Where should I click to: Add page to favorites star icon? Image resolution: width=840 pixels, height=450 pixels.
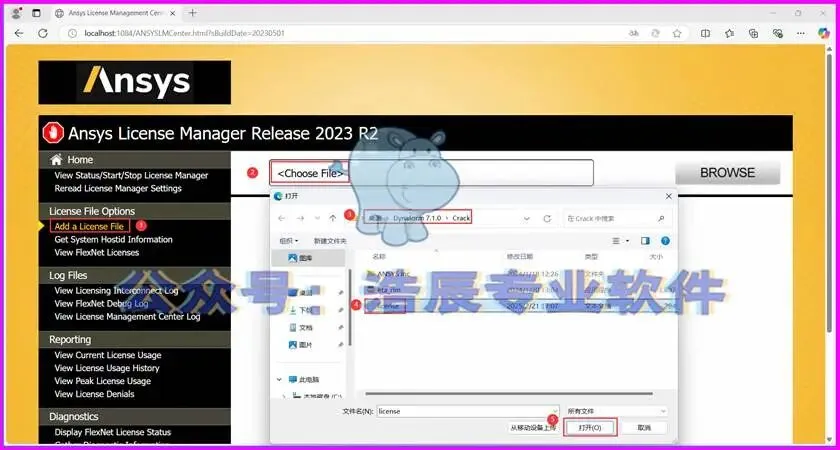tap(677, 33)
